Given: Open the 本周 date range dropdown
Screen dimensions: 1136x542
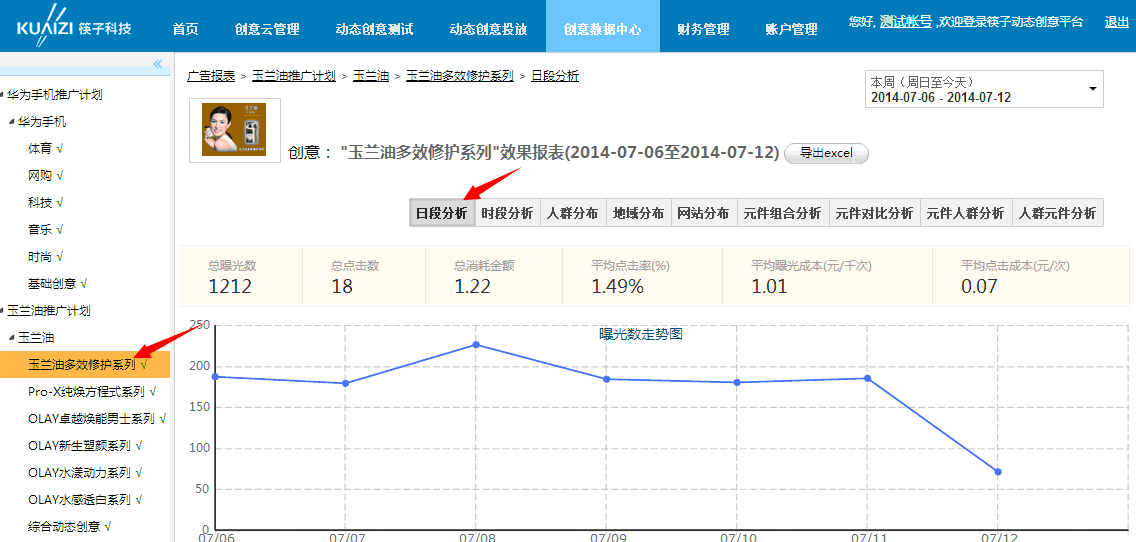Looking at the screenshot, I should click(984, 89).
